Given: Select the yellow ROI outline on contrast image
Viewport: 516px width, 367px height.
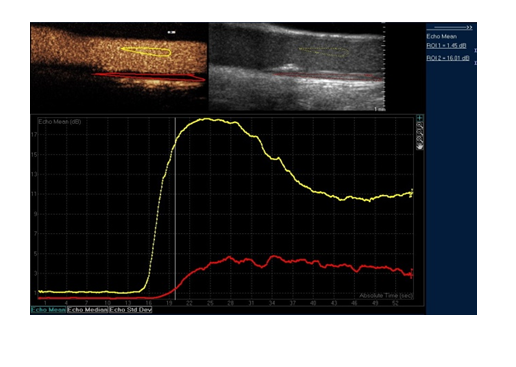Looking at the screenshot, I should click(x=146, y=51).
